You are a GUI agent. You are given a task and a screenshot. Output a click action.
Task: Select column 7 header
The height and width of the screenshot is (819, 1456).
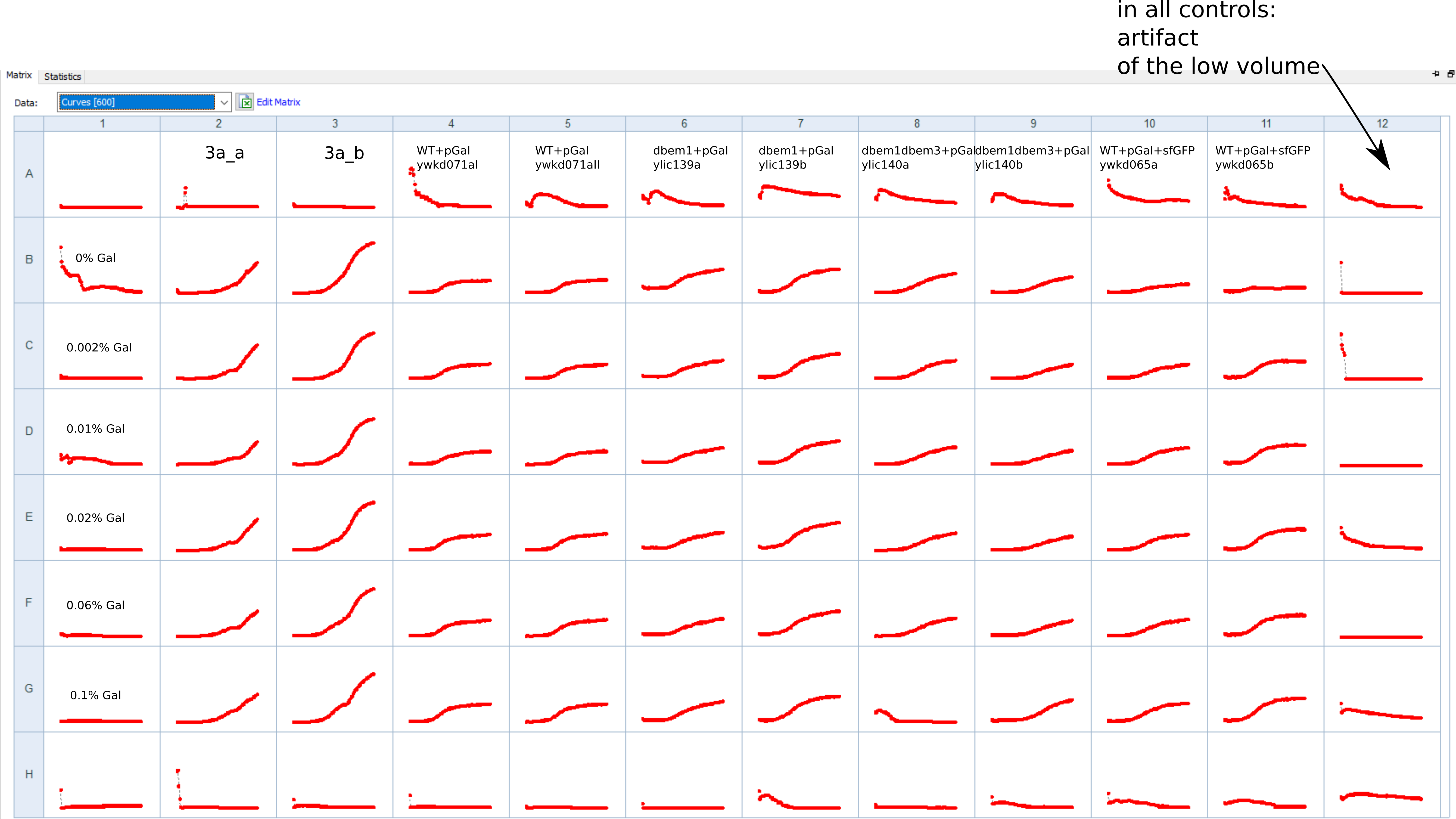tap(800, 123)
